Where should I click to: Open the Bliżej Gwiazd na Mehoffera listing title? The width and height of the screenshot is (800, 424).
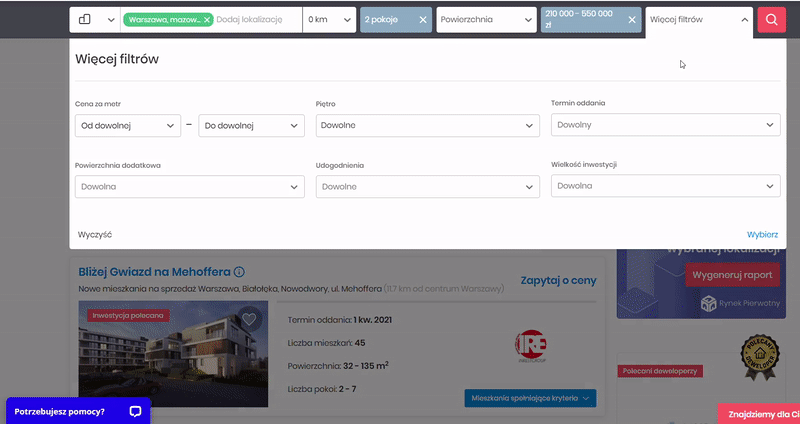[x=154, y=271]
